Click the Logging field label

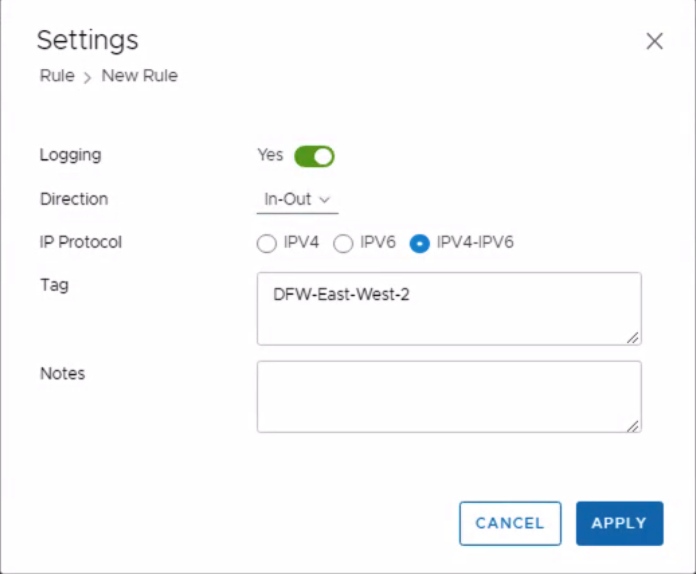tap(70, 155)
